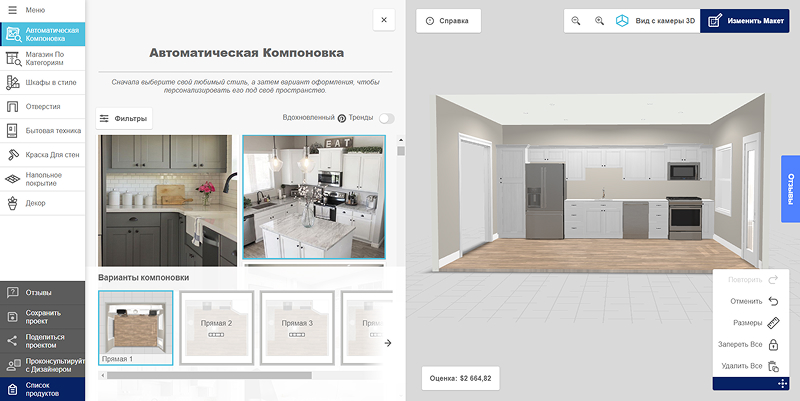Click the Размеры ruler icon
The height and width of the screenshot is (401, 800).
[773, 323]
